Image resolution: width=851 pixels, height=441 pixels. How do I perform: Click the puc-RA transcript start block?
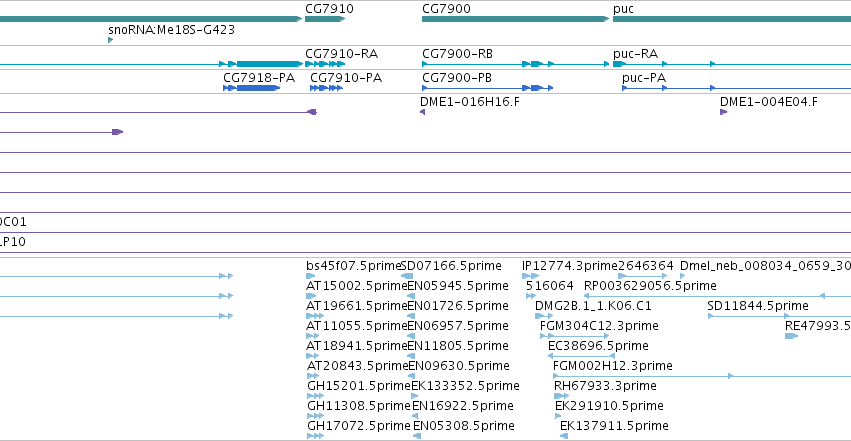click(x=619, y=64)
